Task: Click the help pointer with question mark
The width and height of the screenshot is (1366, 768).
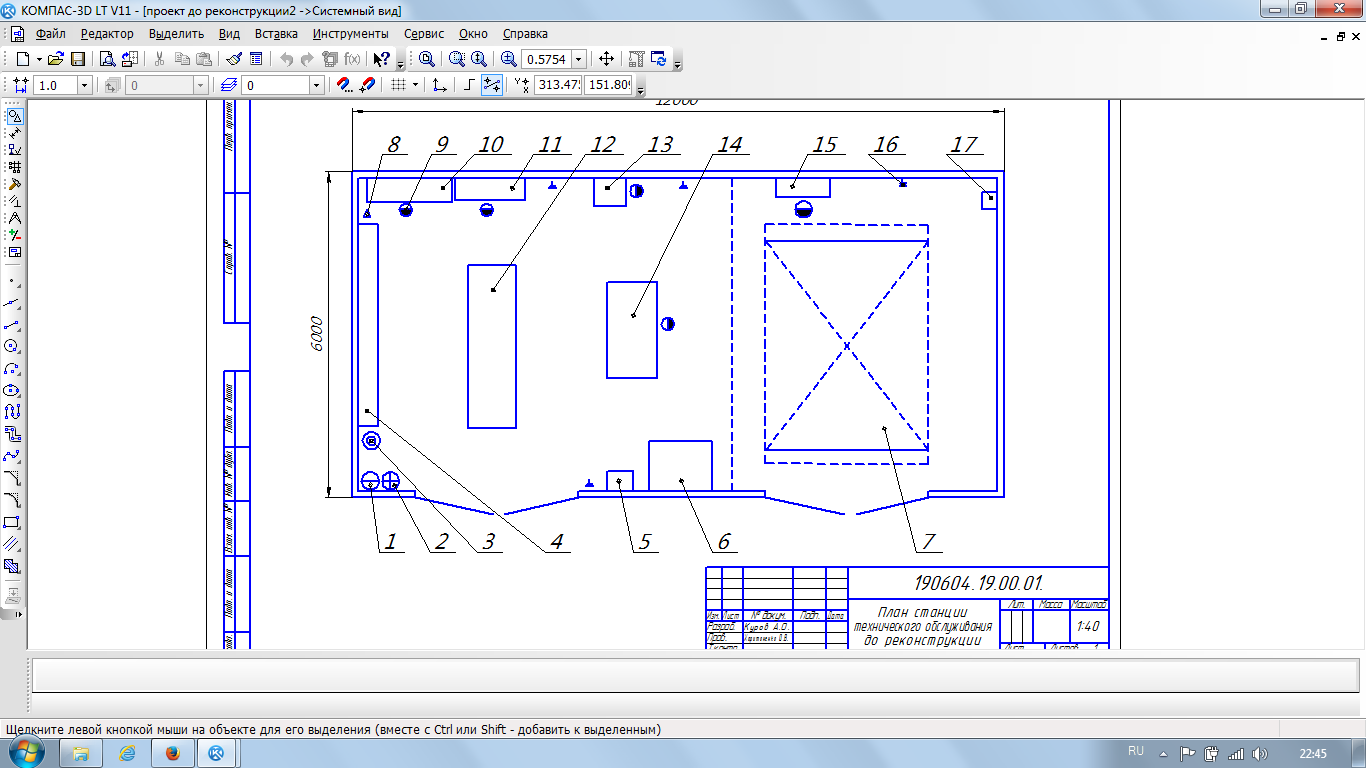Action: pos(381,59)
